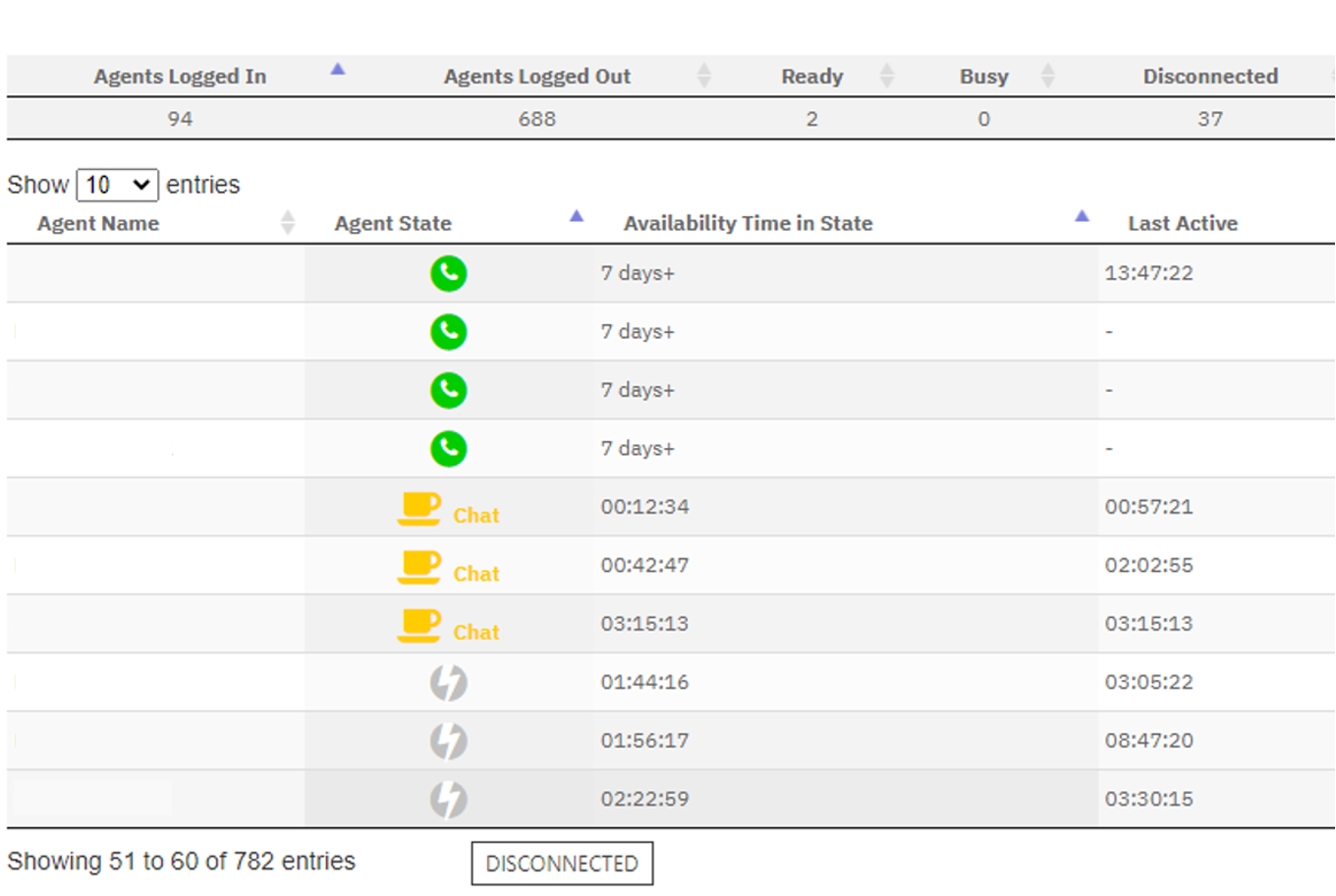Toggle the sort arrow on Agent State
The image size is (1336, 896).
click(x=576, y=216)
